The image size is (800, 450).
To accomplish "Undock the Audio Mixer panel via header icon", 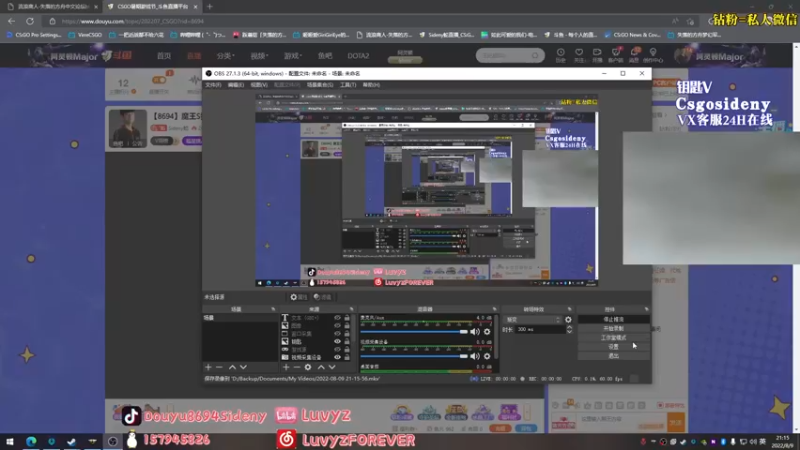I will point(494,309).
